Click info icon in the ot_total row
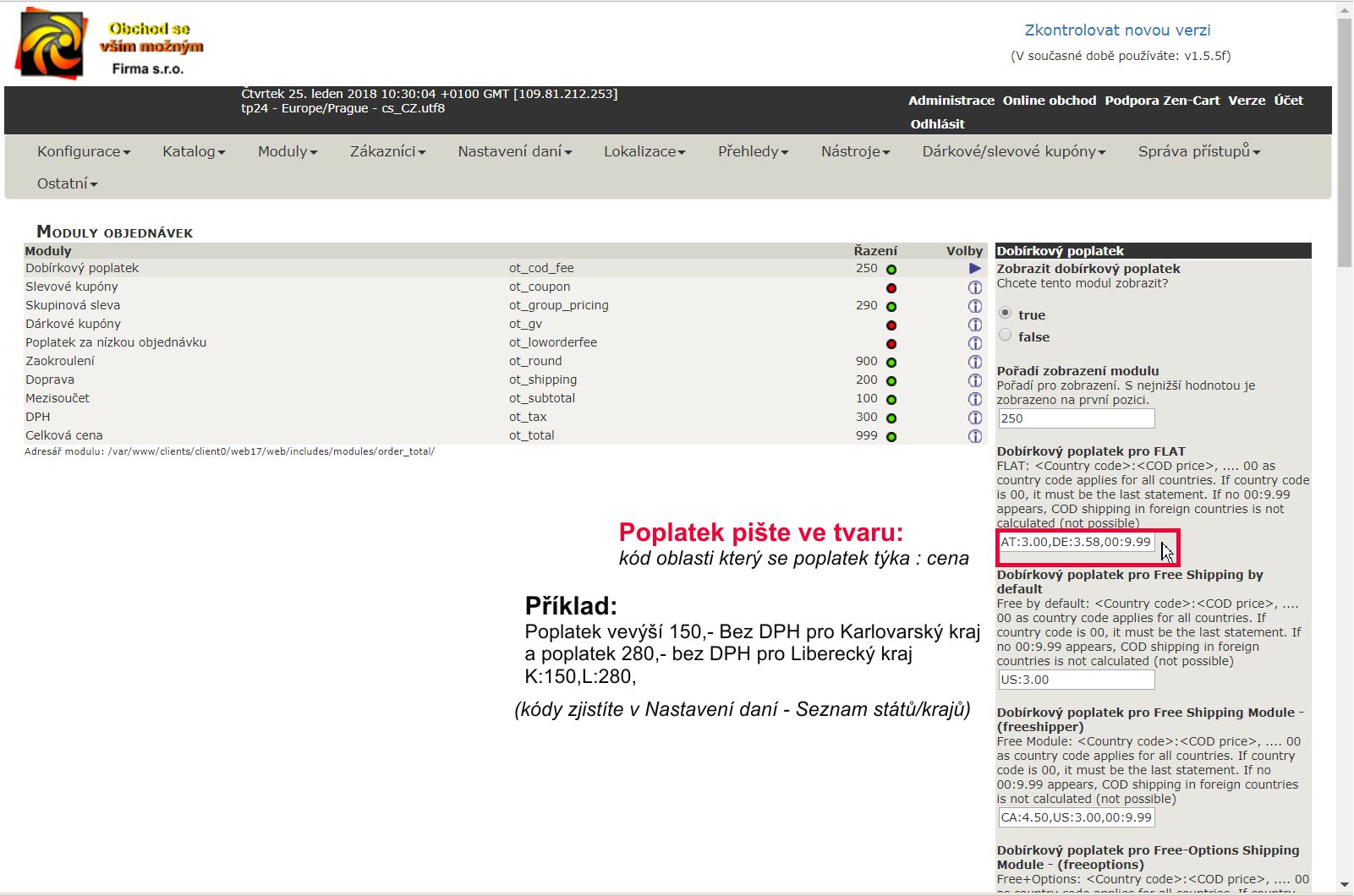 pyautogui.click(x=974, y=436)
